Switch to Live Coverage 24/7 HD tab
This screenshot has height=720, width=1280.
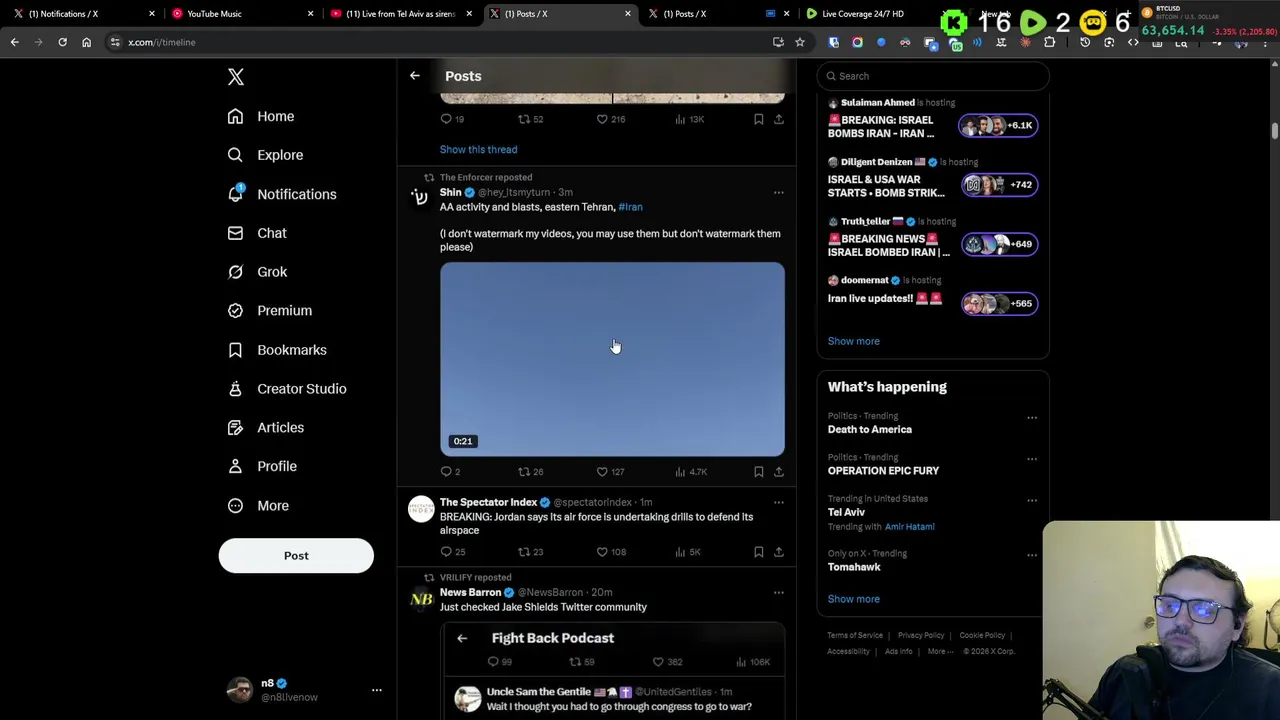tap(861, 14)
